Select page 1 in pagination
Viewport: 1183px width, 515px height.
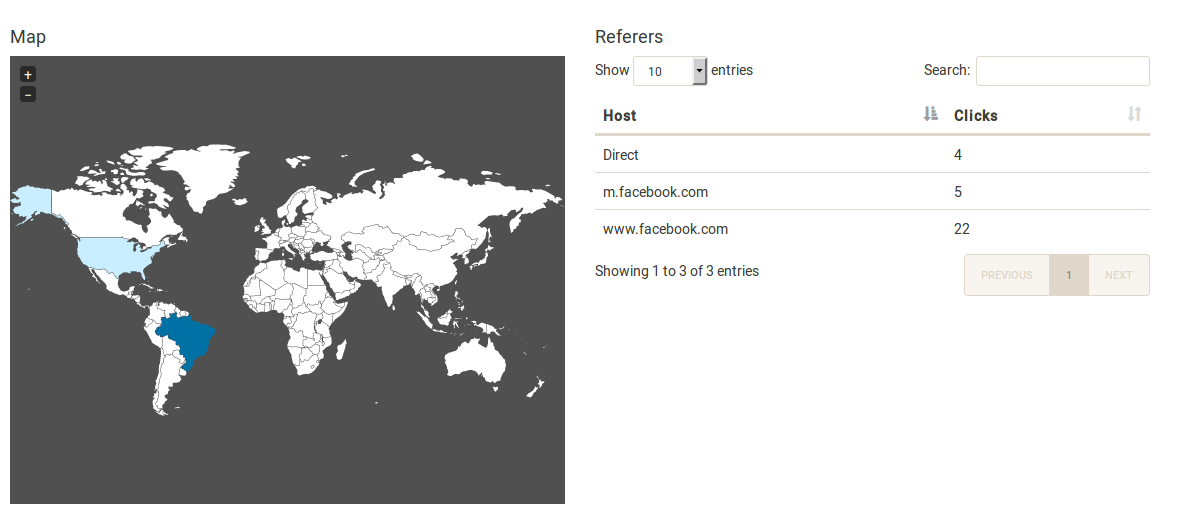pyautogui.click(x=1068, y=275)
